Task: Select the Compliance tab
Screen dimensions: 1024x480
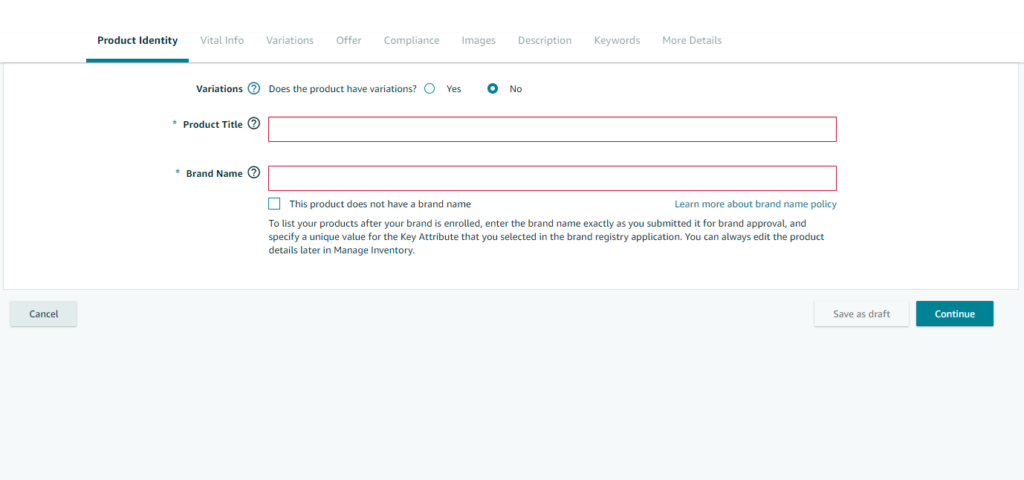Action: click(x=411, y=41)
